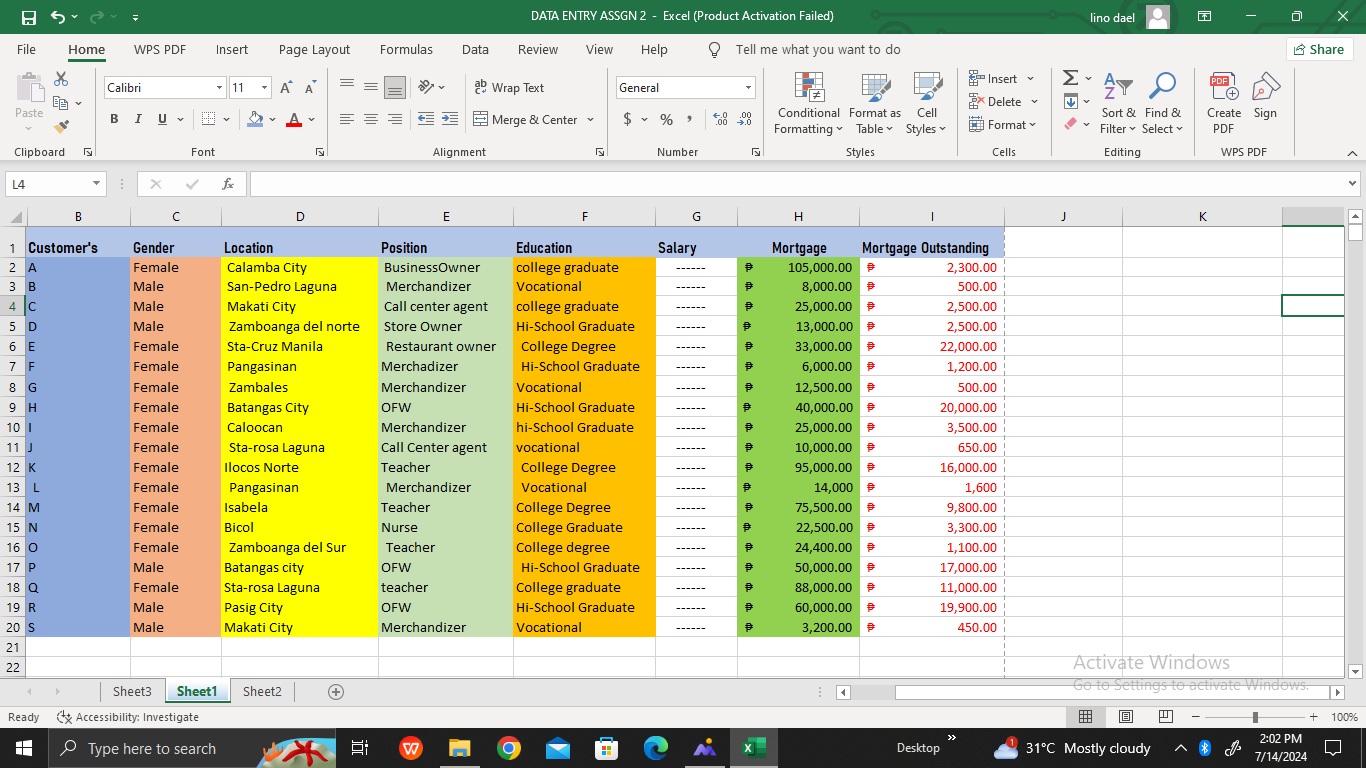
Task: Select cell H5 containing 13,000.00
Action: 798,326
